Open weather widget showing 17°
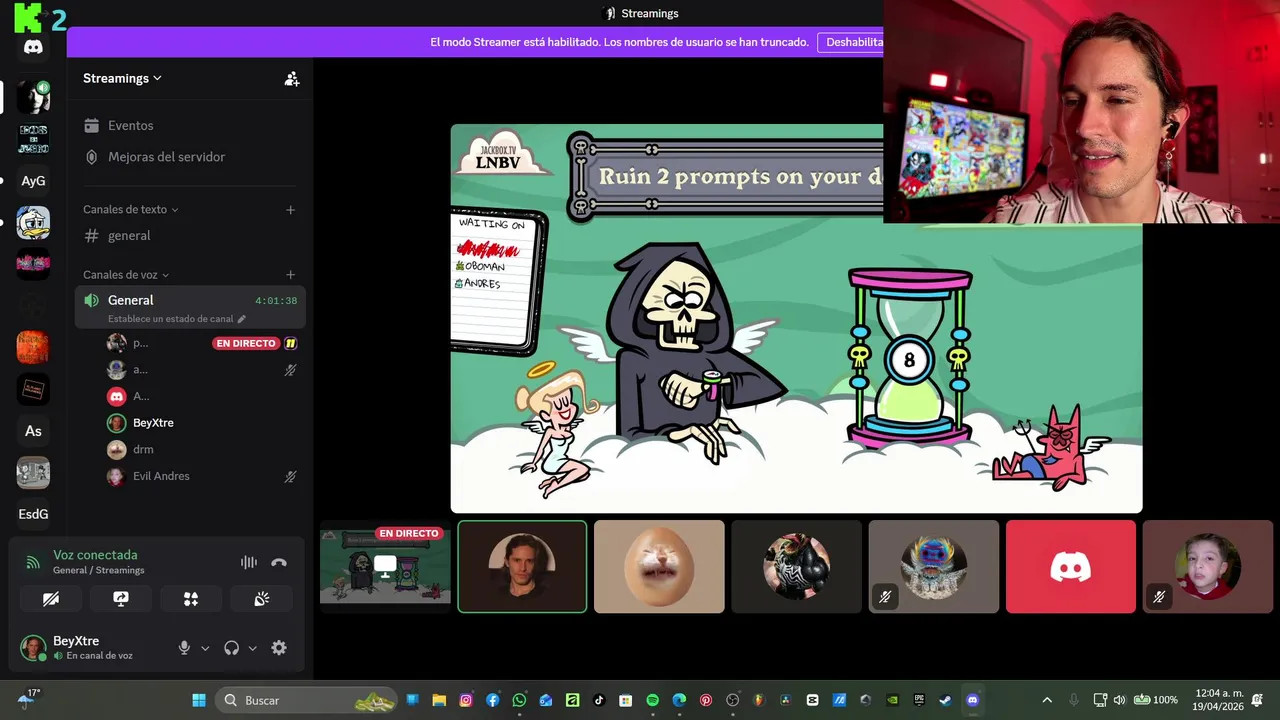The width and height of the screenshot is (1280, 720). [27, 700]
